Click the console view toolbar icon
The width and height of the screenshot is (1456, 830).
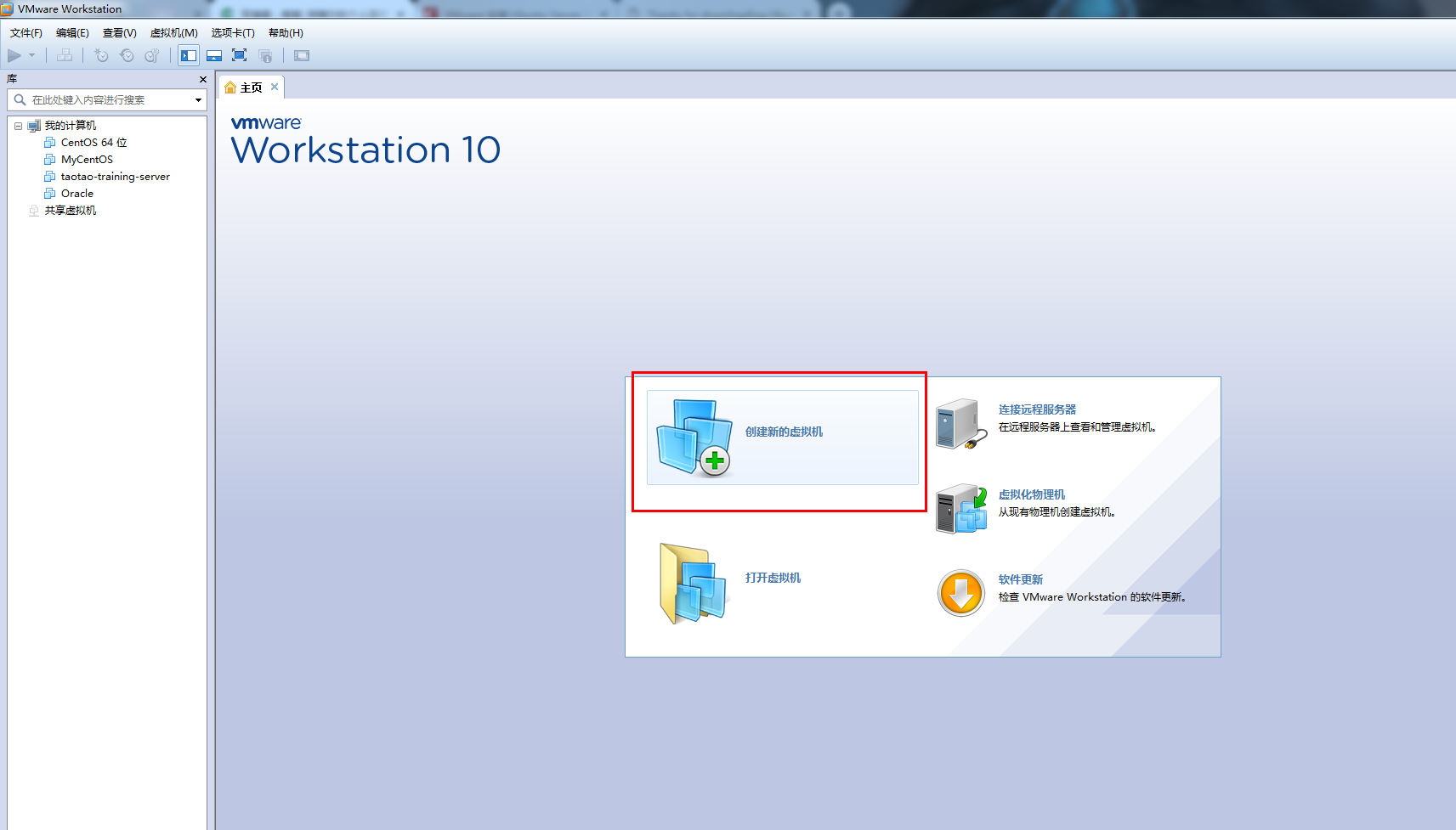[x=302, y=55]
